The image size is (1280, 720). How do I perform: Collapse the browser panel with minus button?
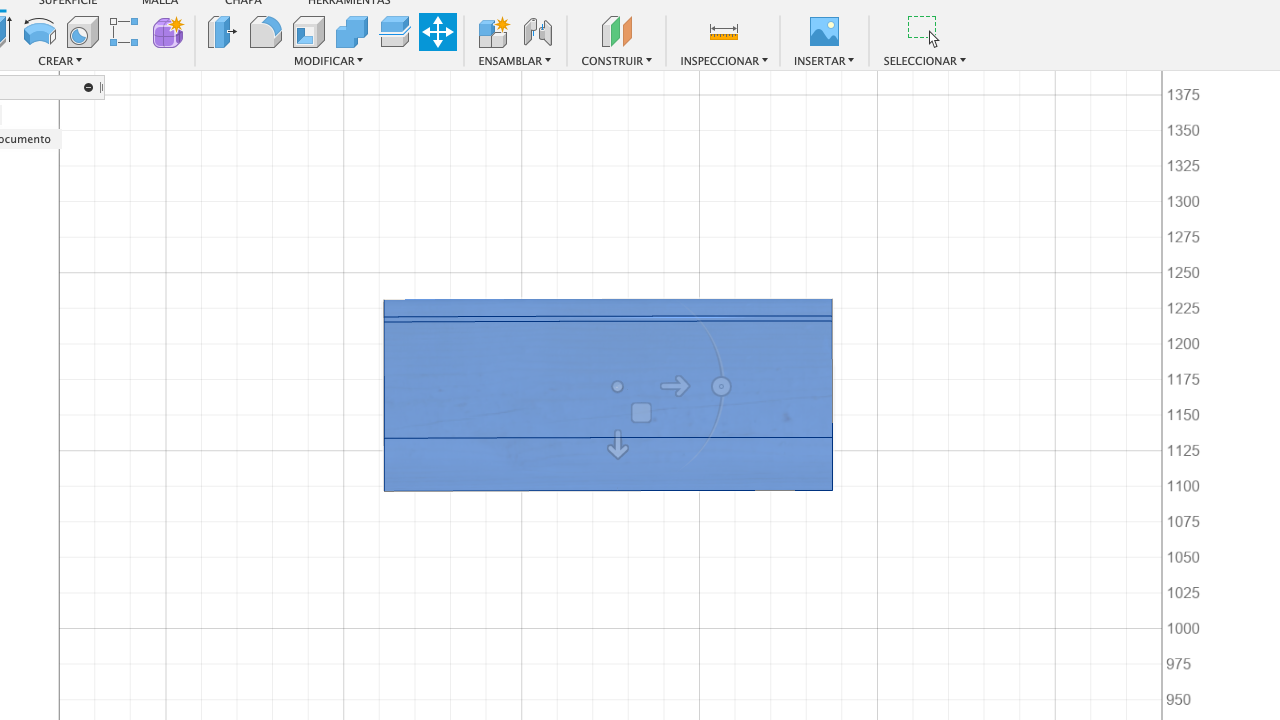click(x=88, y=88)
